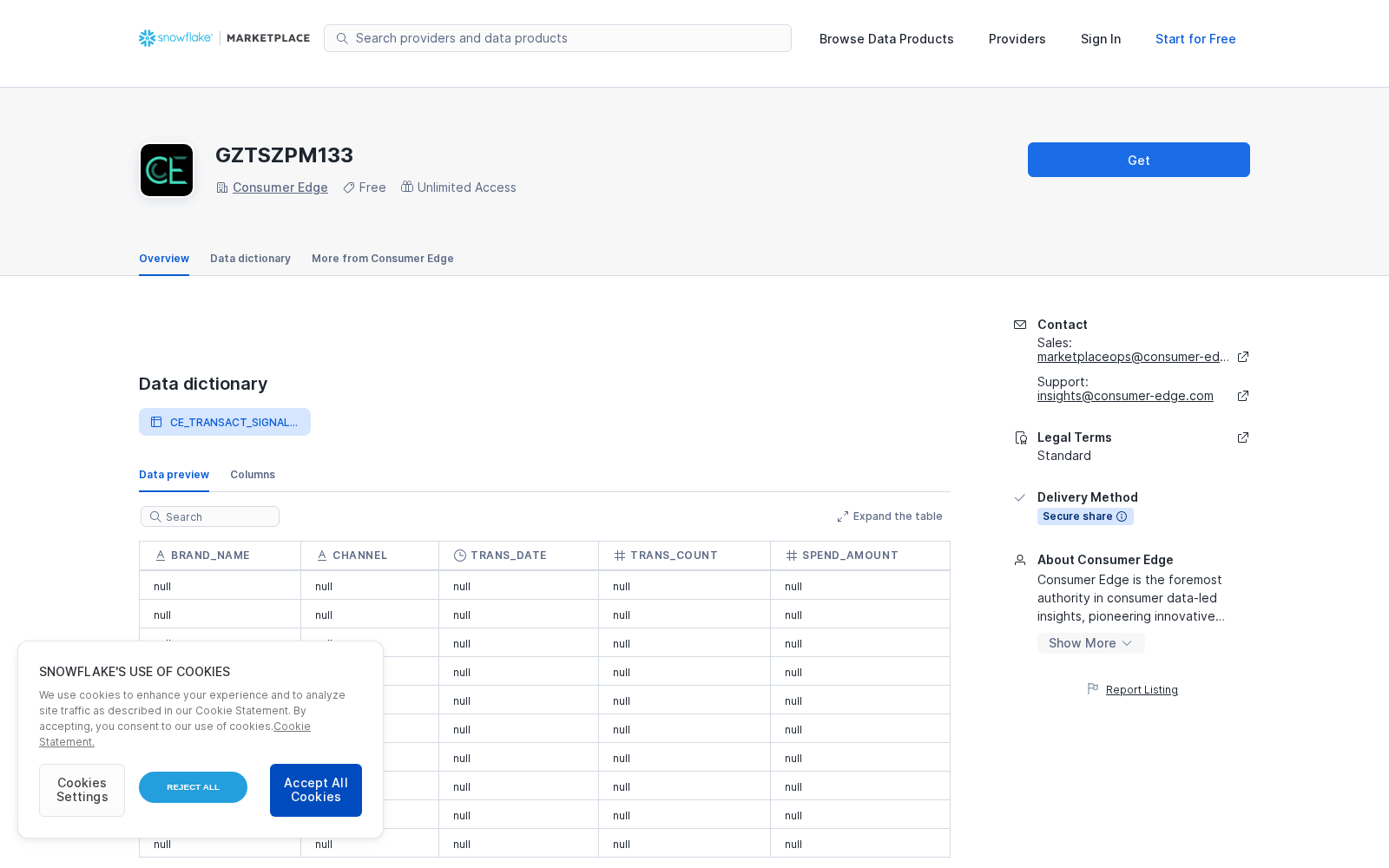Screen dimensions: 1389x868
Task: Click the insights@consumer-edge.com support link
Action: tap(1125, 396)
